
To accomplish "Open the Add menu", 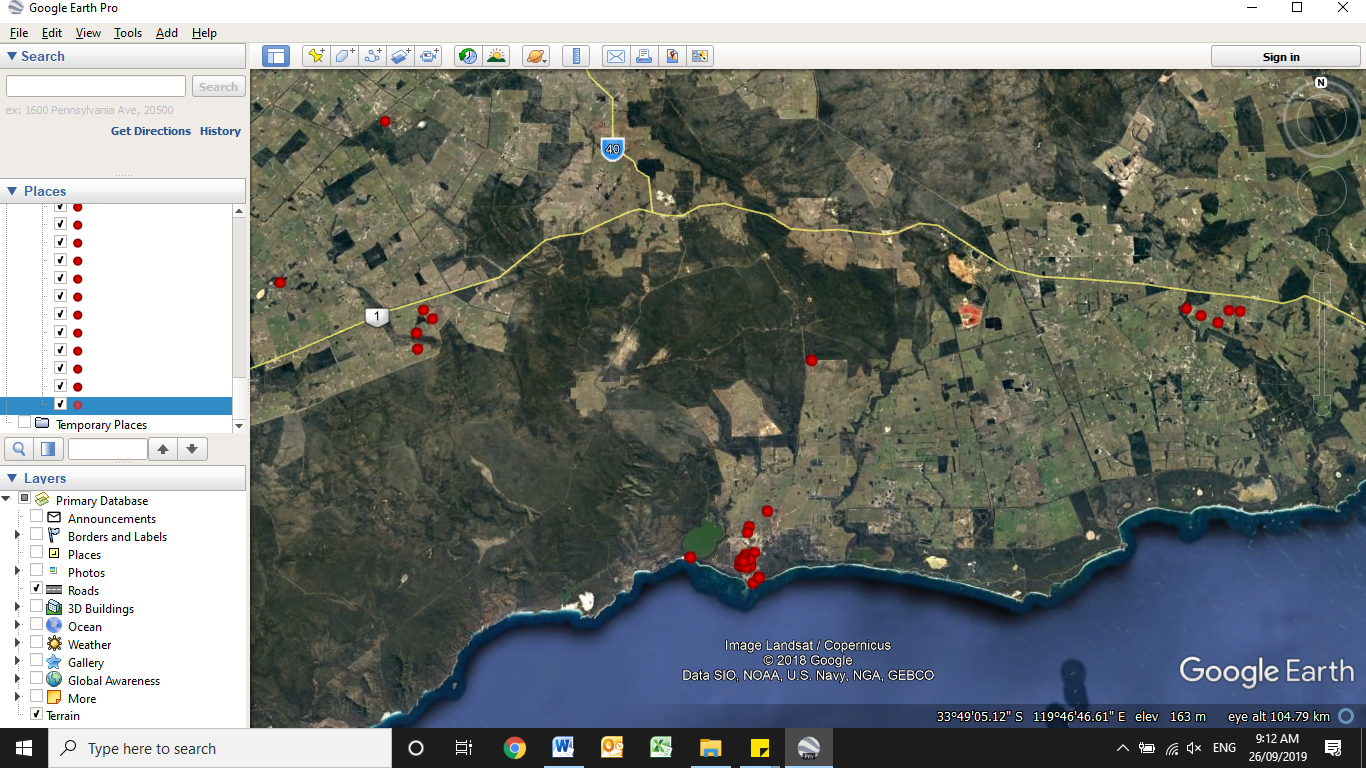I will point(167,33).
